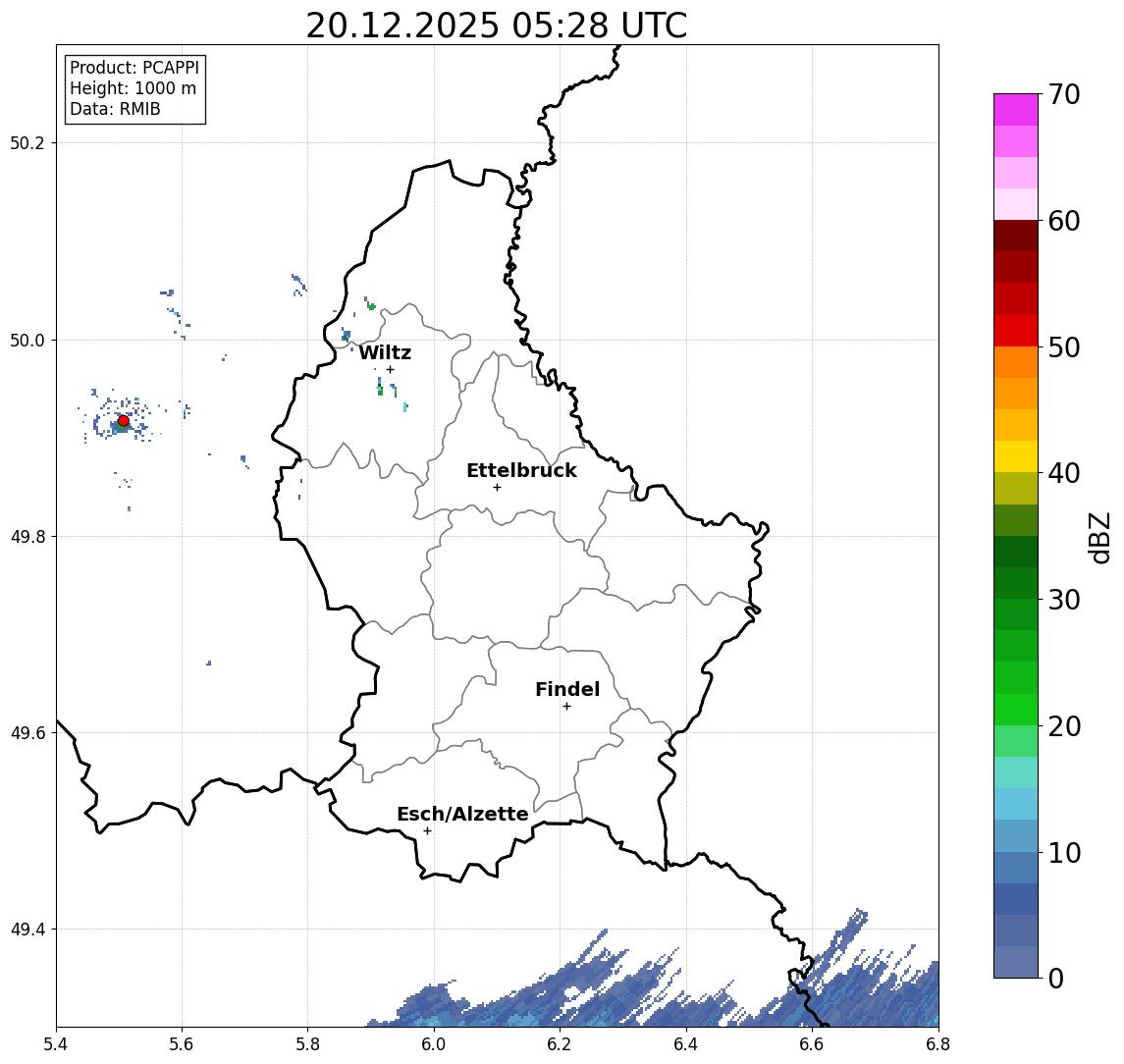This screenshot has height=1064, width=1124.
Task: Click the 'Data: RMIB' text line
Action: 115,109
